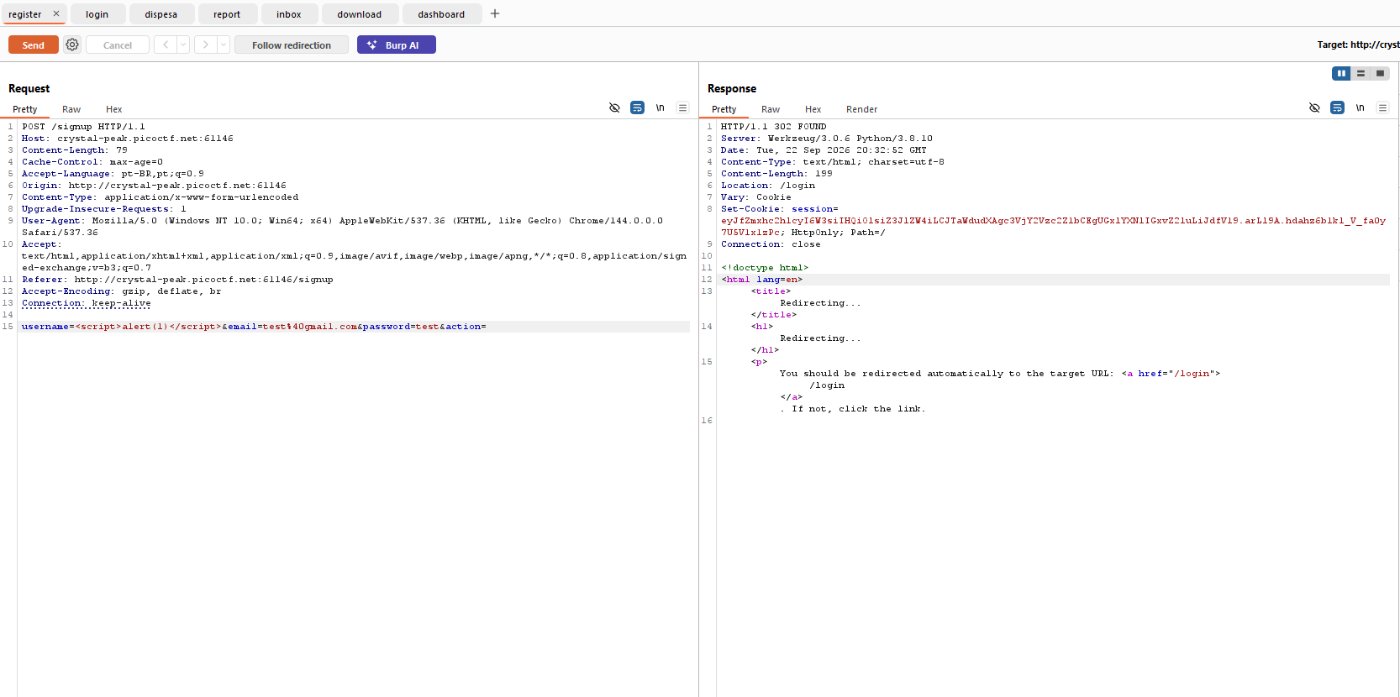The height and width of the screenshot is (697, 1400).
Task: Click the response Date header line
Action: click(x=823, y=150)
